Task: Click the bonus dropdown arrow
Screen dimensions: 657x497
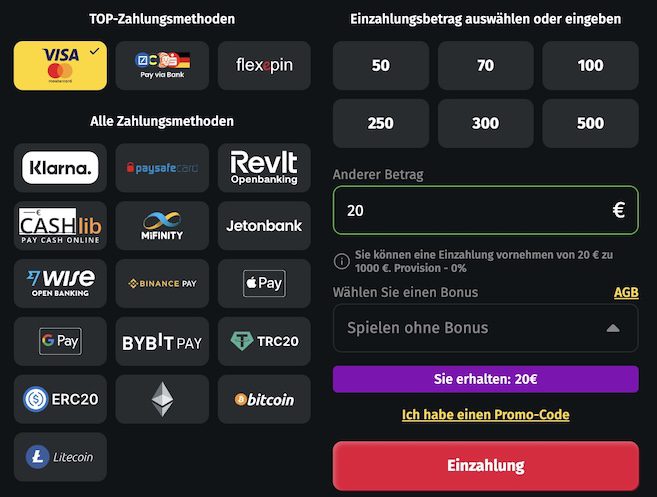Action: [613, 328]
